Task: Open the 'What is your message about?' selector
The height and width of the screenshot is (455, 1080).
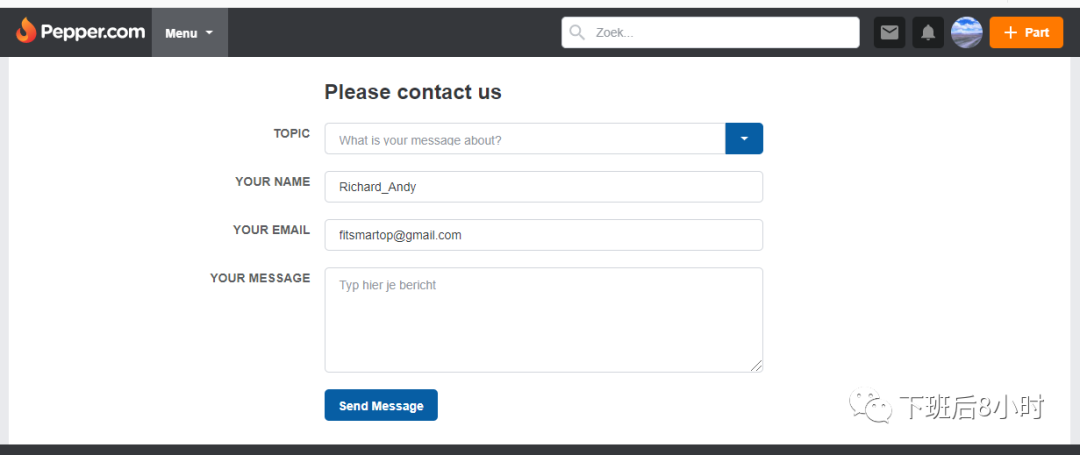Action: tap(524, 139)
